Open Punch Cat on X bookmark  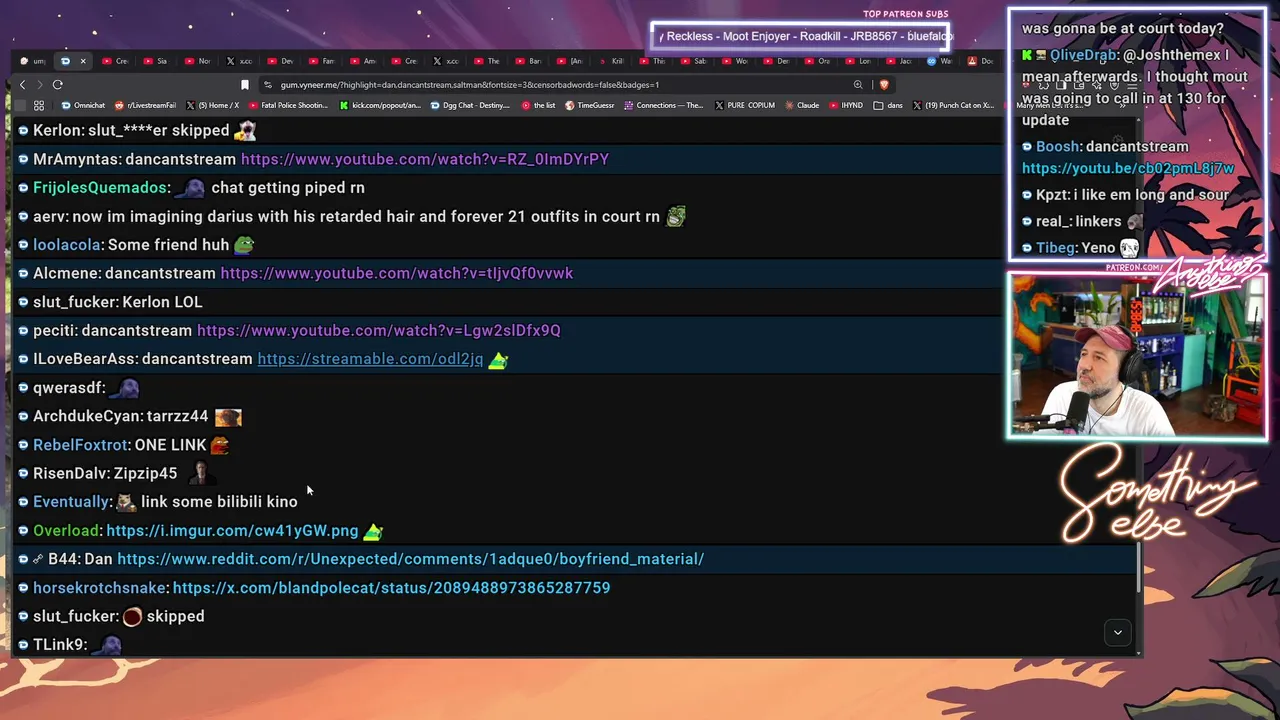(x=953, y=105)
